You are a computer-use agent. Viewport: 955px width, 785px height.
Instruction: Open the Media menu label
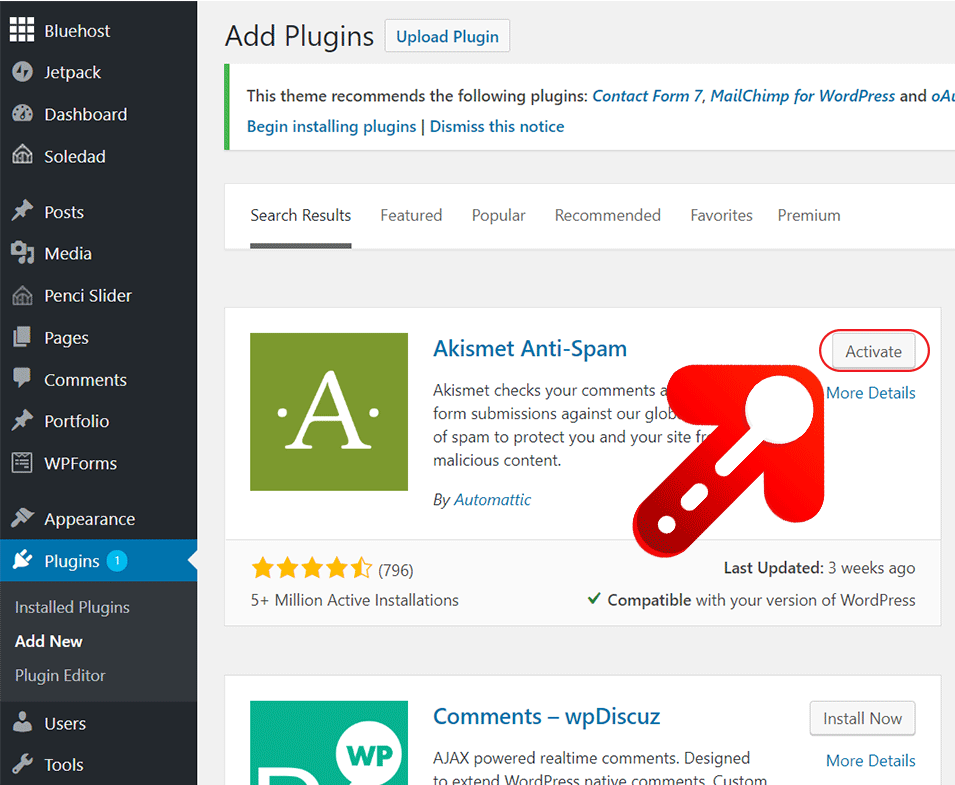68,253
